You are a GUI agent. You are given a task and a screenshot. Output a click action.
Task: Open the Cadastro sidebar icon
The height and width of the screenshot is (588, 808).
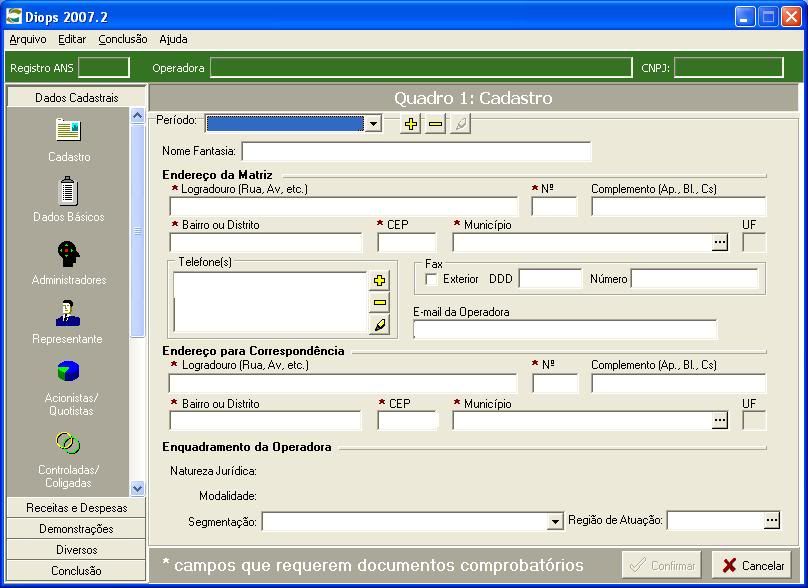tap(68, 131)
